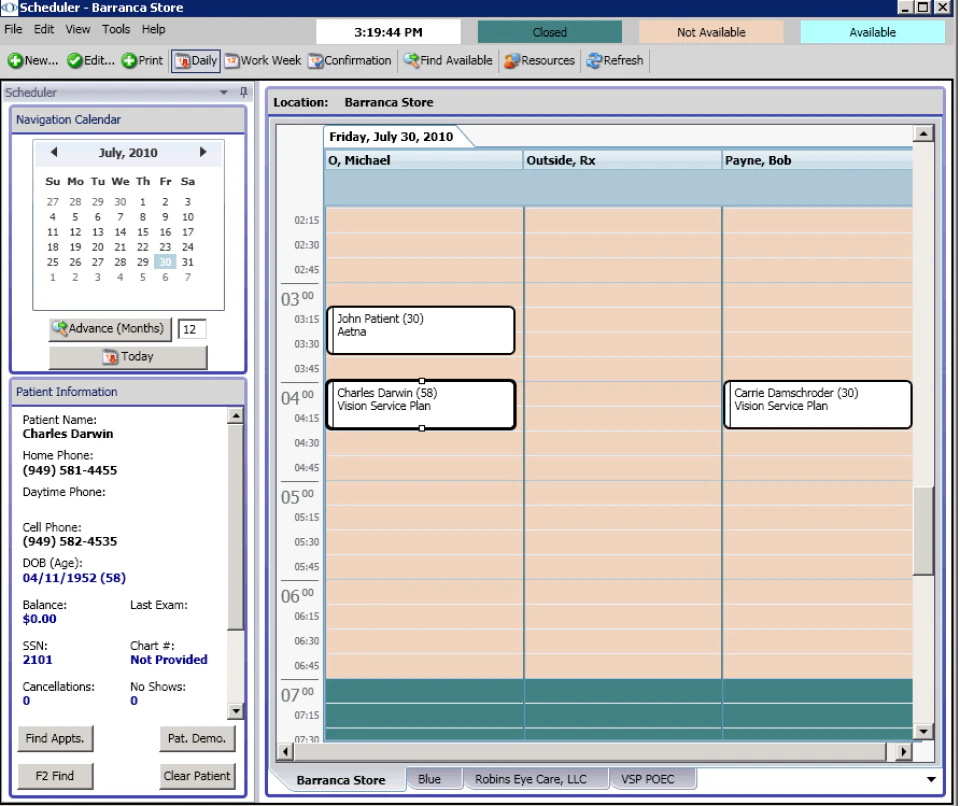Collapse the Scheduler panel
The image size is (960, 806).
click(224, 92)
